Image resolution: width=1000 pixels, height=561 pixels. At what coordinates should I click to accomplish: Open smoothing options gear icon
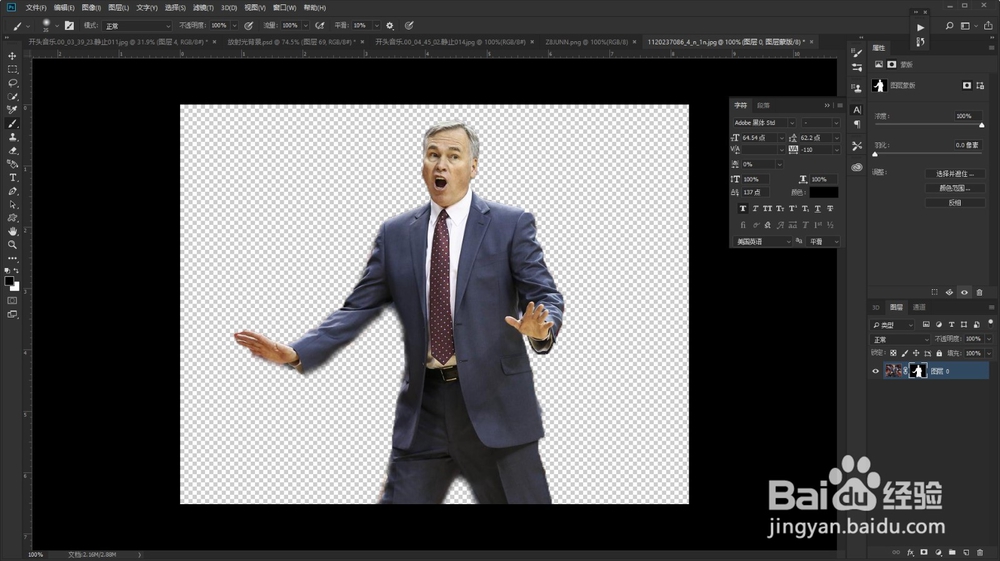pos(390,26)
